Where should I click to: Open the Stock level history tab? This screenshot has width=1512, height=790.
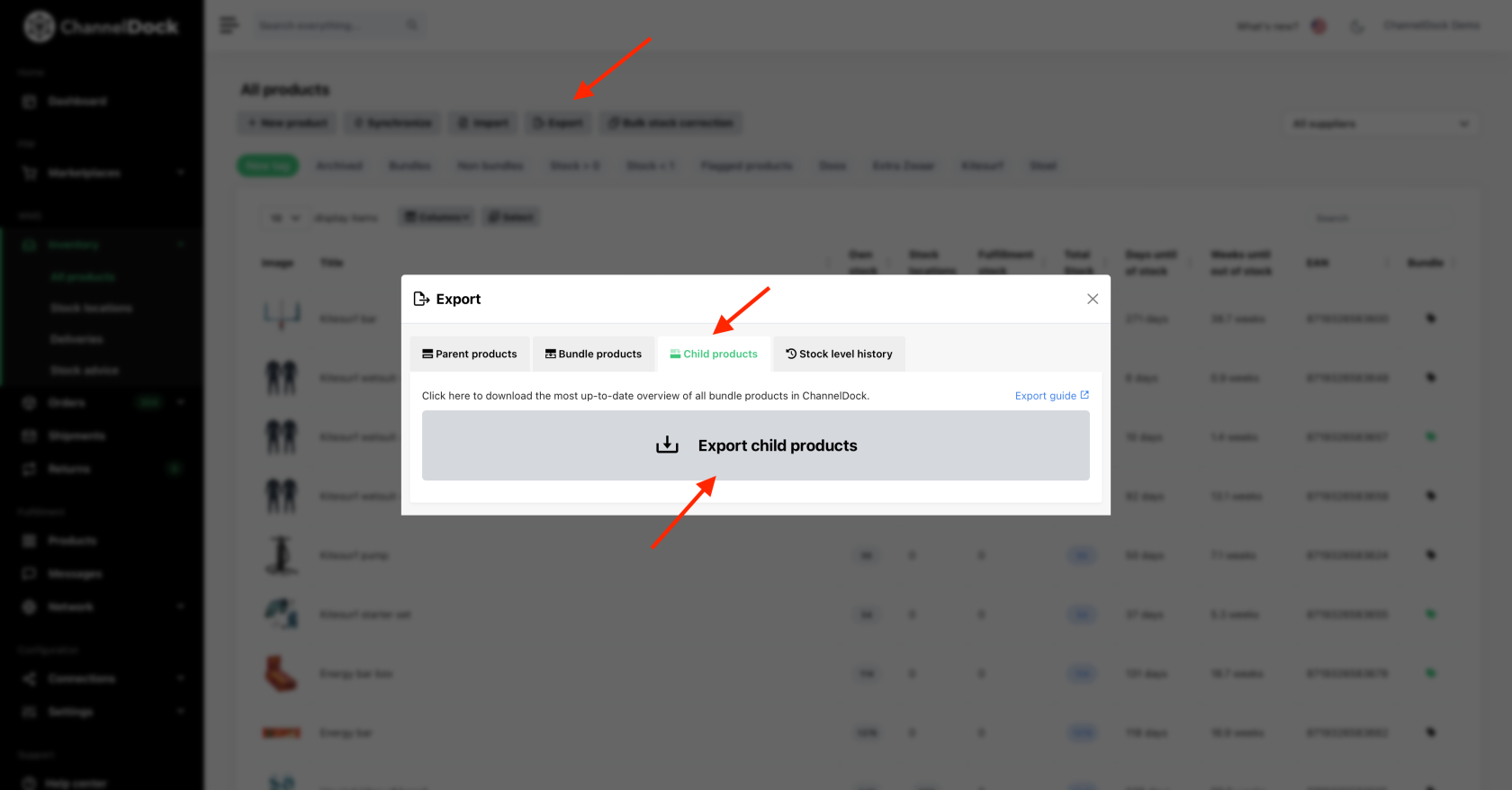(839, 354)
